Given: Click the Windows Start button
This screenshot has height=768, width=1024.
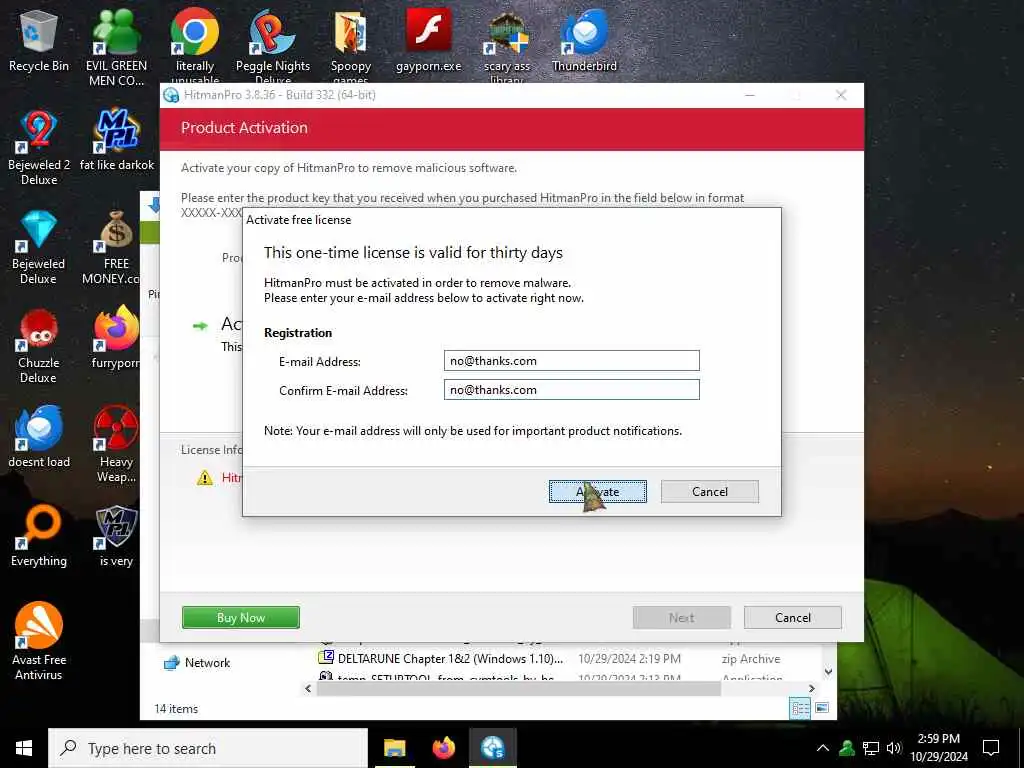Looking at the screenshot, I should (24, 748).
